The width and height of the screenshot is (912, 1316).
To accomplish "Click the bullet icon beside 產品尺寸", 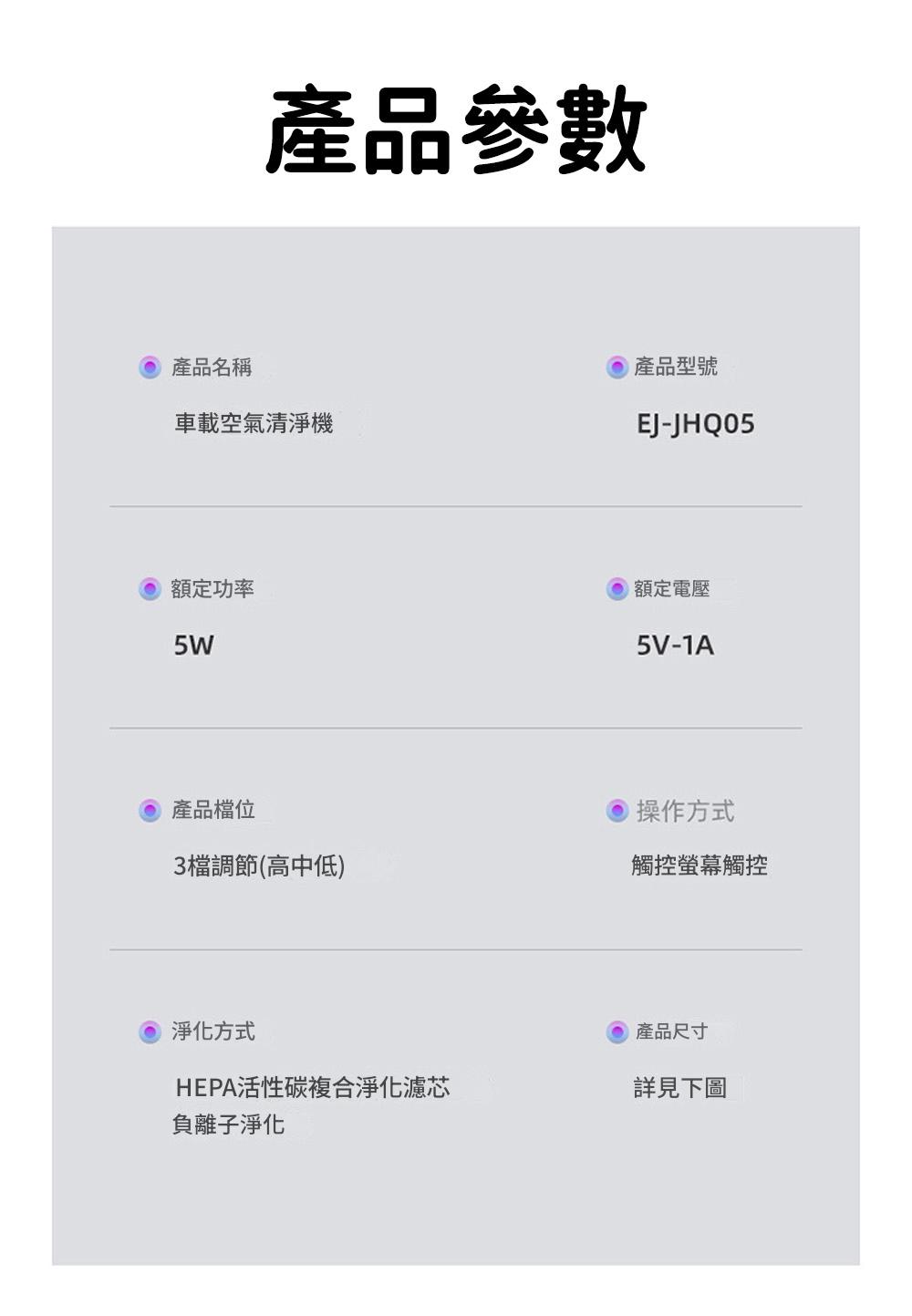I will 617,1032.
